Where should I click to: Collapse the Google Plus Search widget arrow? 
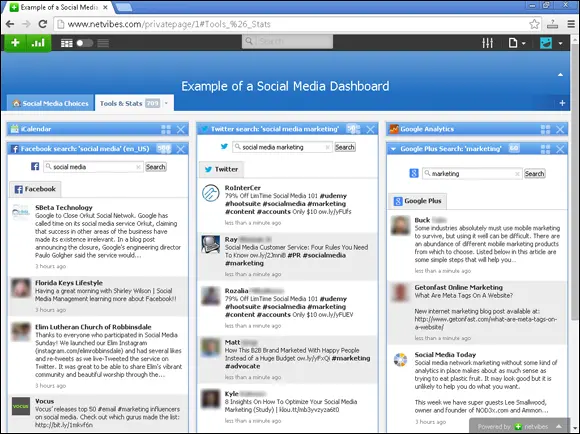393,149
